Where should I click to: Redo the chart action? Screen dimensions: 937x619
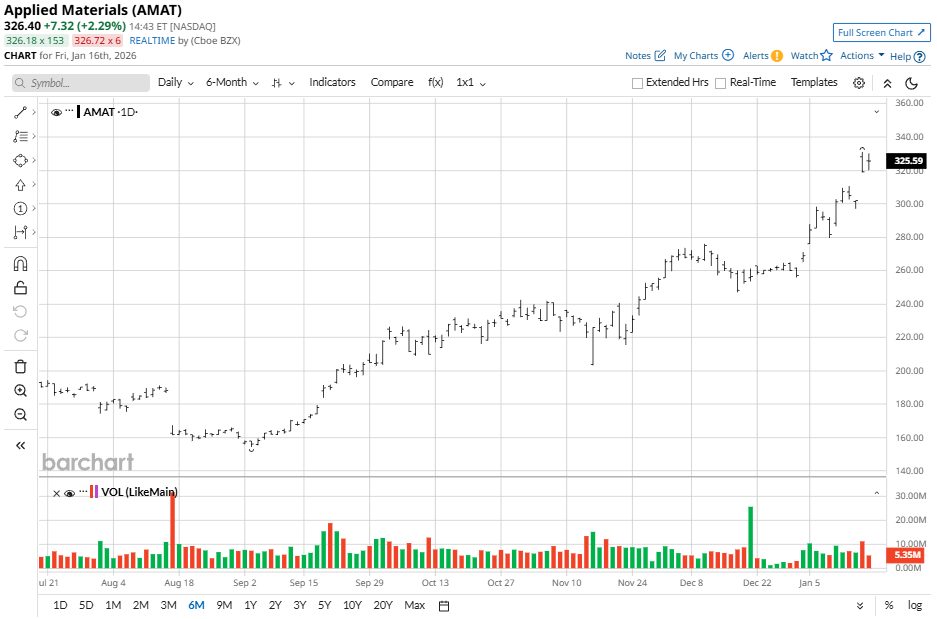click(x=20, y=335)
